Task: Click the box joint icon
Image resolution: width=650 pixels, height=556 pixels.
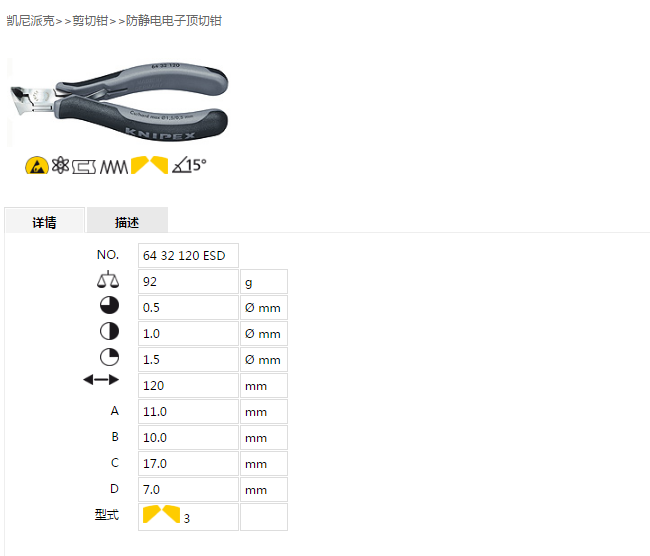Action: (x=84, y=167)
